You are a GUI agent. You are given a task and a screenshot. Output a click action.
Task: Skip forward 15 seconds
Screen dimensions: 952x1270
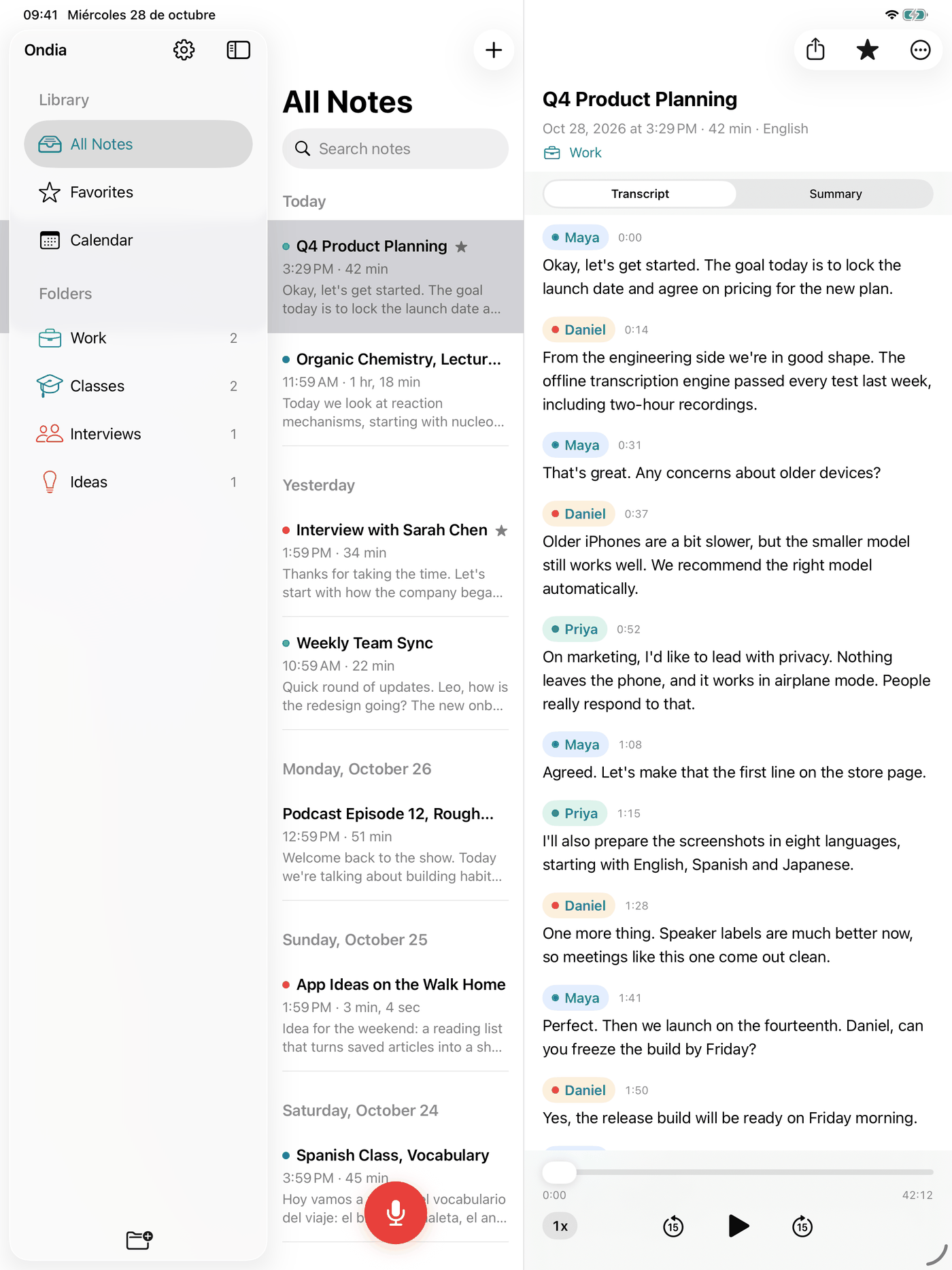click(802, 1226)
